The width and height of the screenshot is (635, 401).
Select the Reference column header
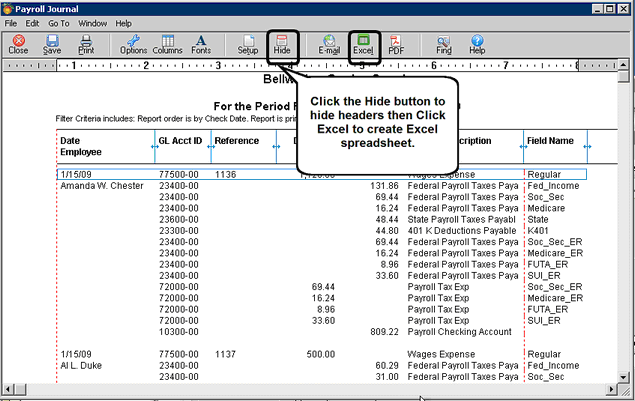pyautogui.click(x=237, y=141)
